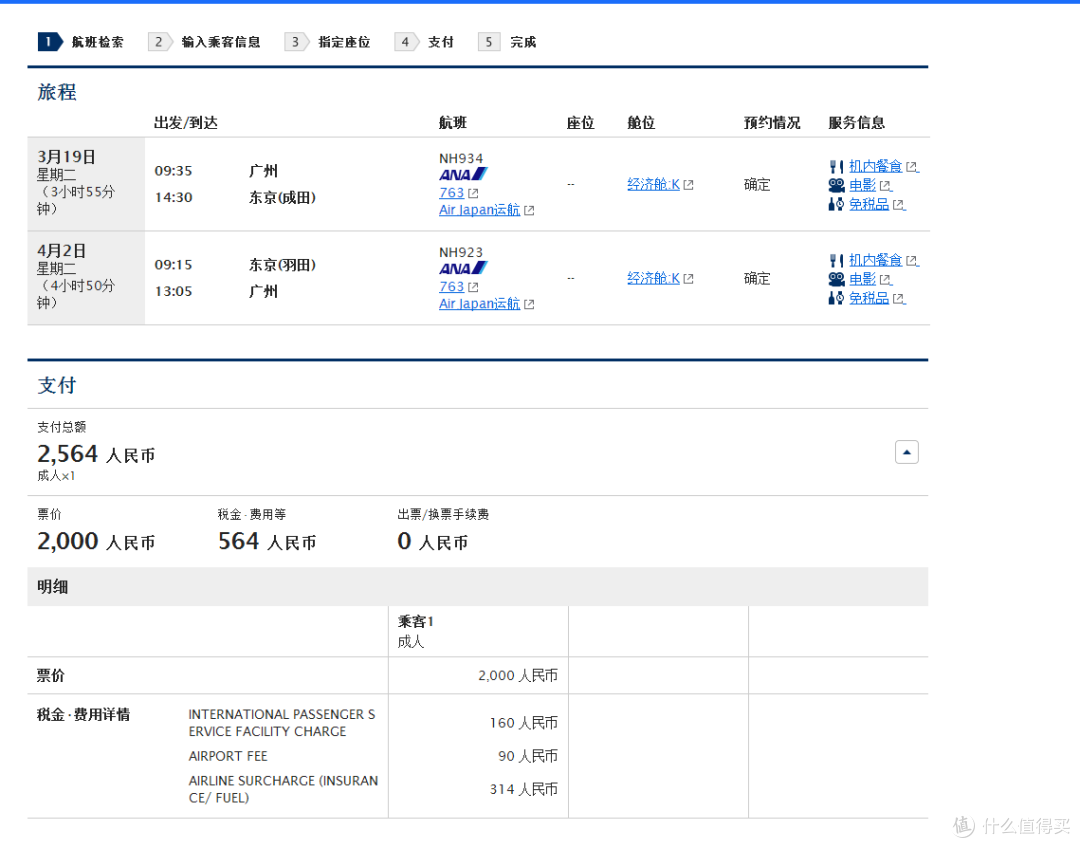Click the movie camera icon for NH934
This screenshot has width=1080, height=848.
point(836,185)
